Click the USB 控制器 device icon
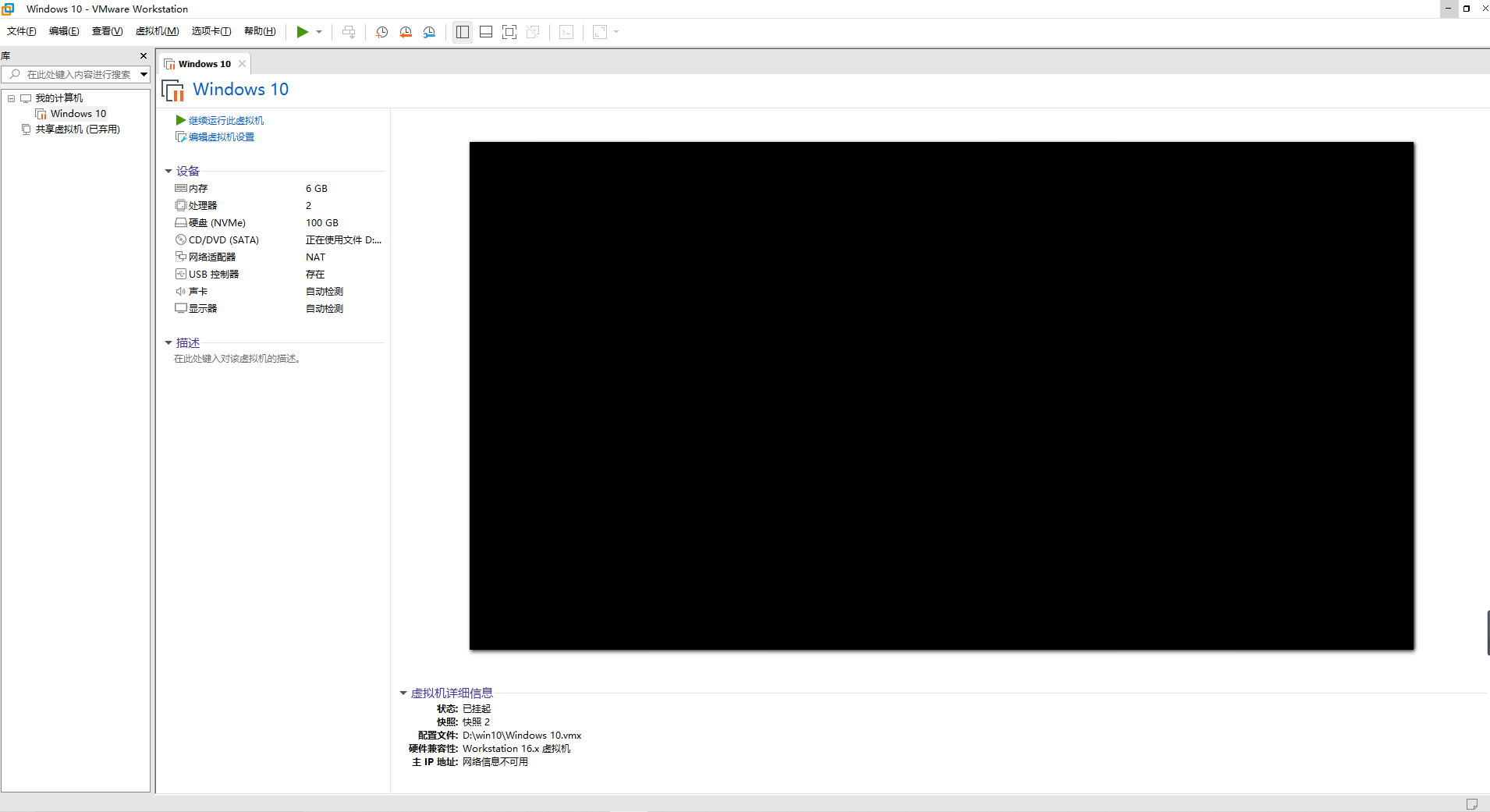This screenshot has width=1490, height=812. (181, 275)
